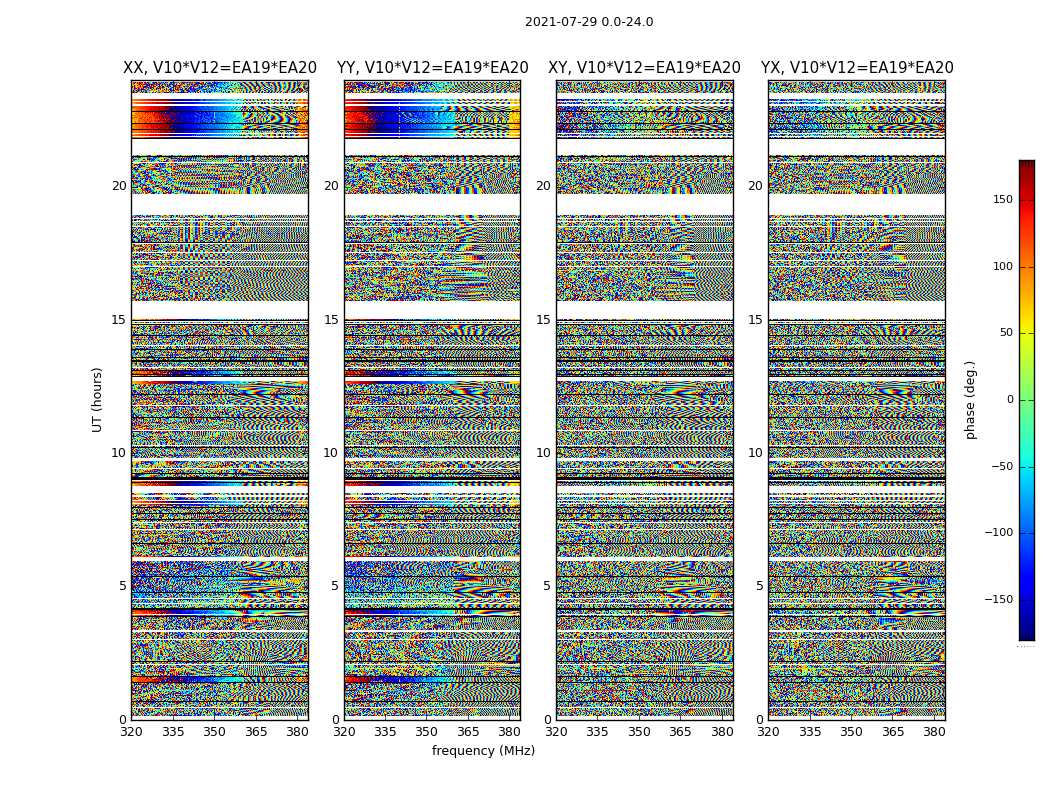Screen dimensions: 1050x800
Task: Select the YX, V10*V12=EA19*EA20 panel title
Action: [857, 68]
